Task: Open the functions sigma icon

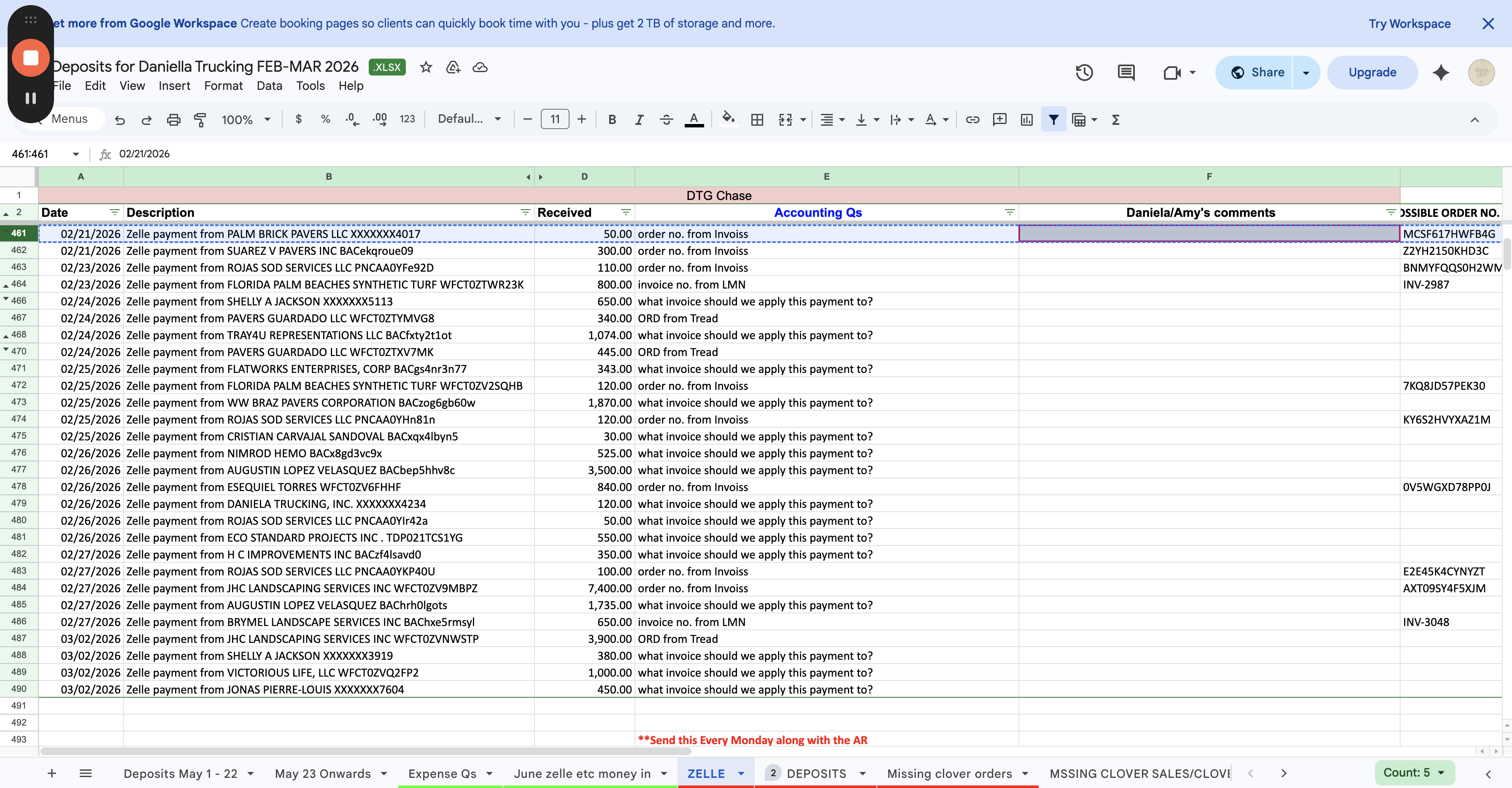Action: [x=1116, y=120]
